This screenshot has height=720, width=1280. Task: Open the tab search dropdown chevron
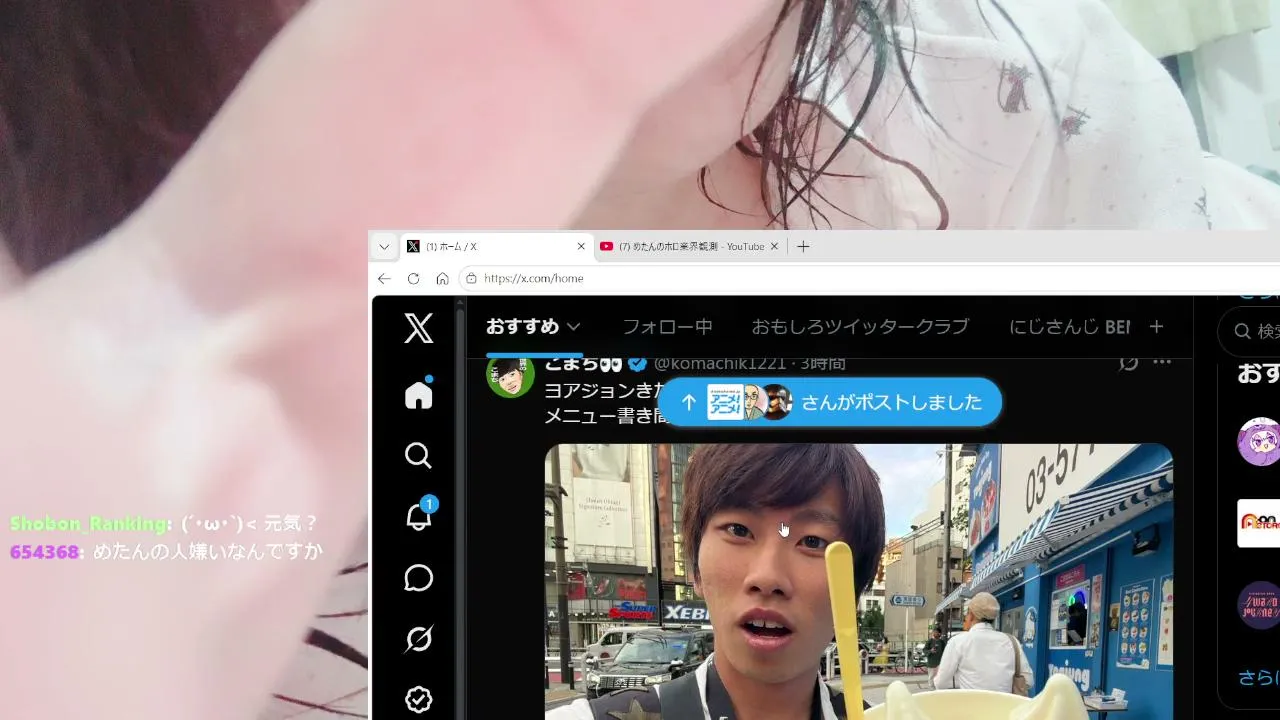coord(384,246)
